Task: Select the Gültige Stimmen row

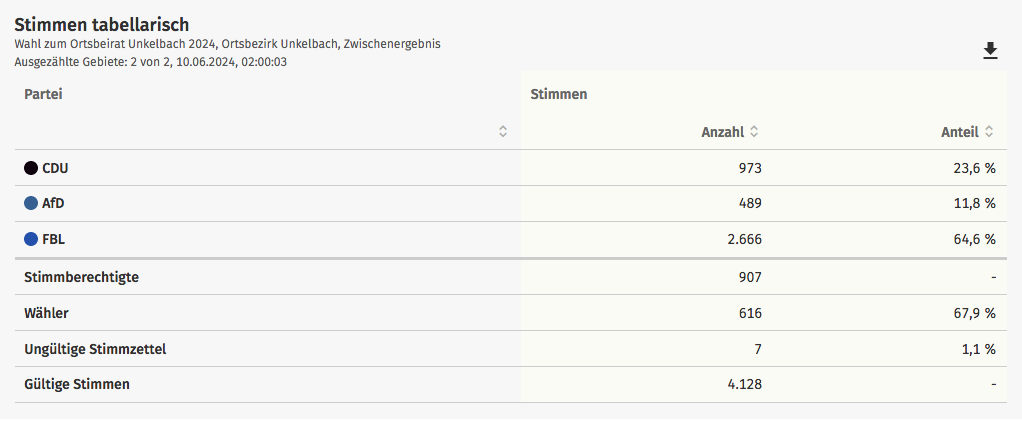Action: (x=511, y=385)
